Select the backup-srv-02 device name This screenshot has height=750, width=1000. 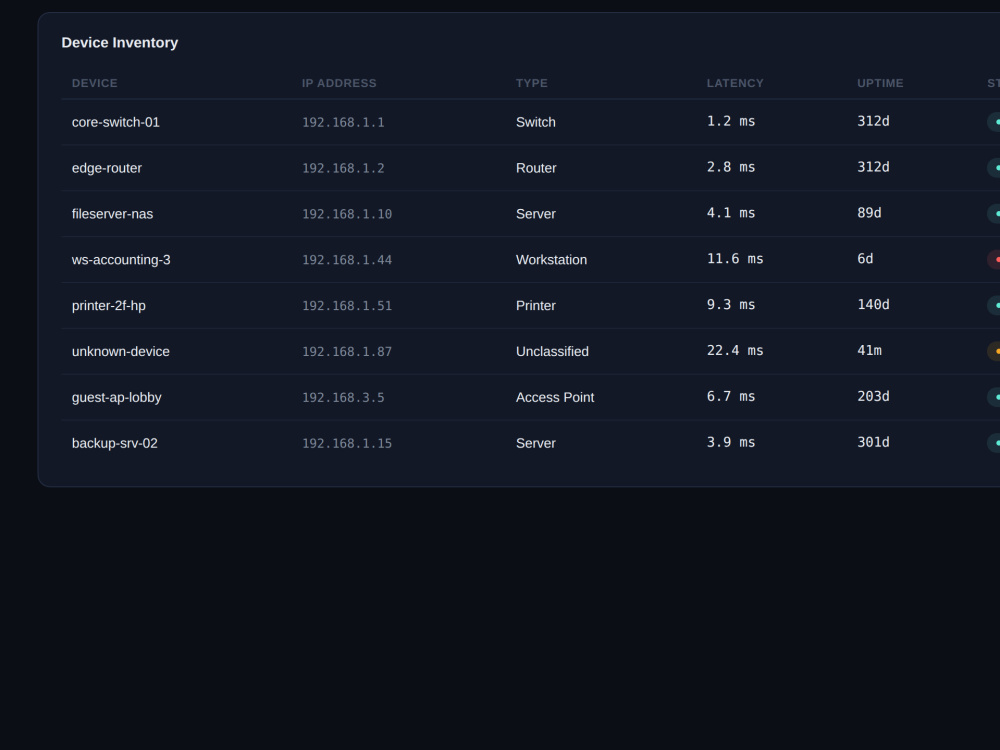(115, 443)
